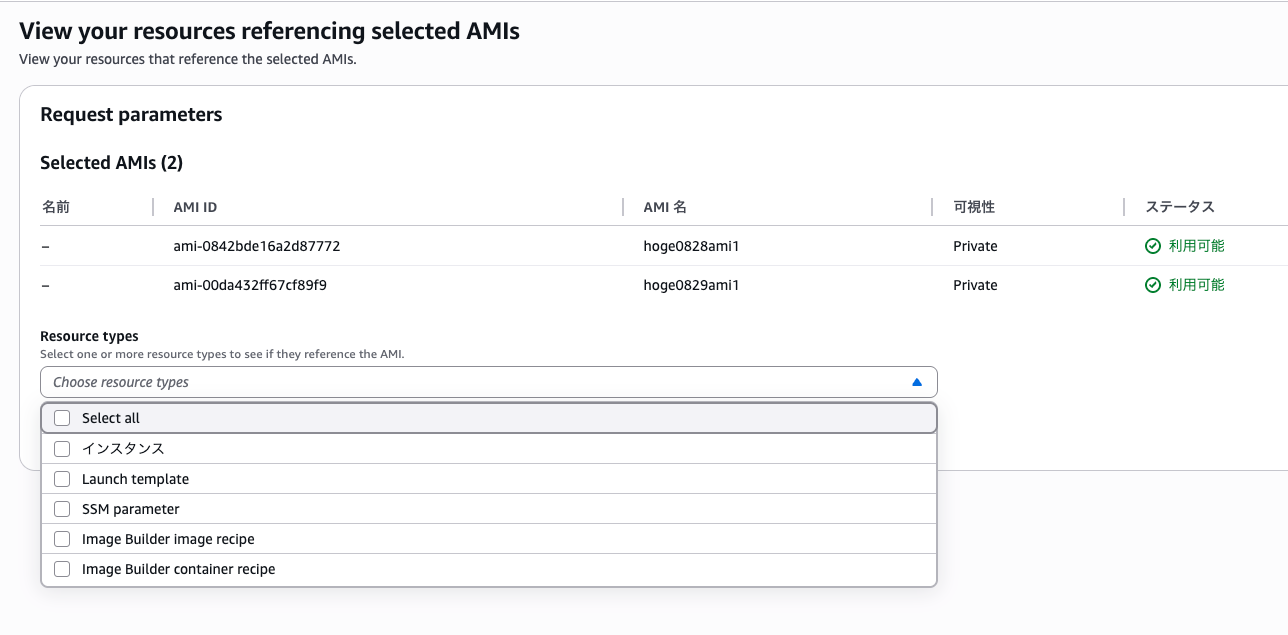Click AMI name hoge0829ami1

tap(691, 285)
